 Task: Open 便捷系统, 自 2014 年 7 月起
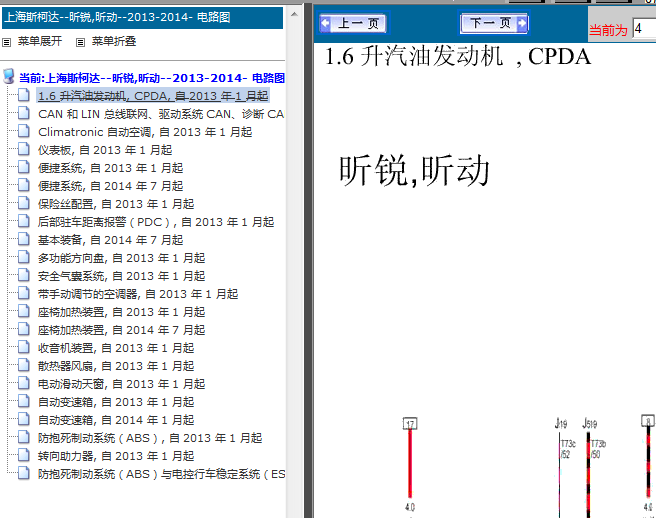click(110, 186)
